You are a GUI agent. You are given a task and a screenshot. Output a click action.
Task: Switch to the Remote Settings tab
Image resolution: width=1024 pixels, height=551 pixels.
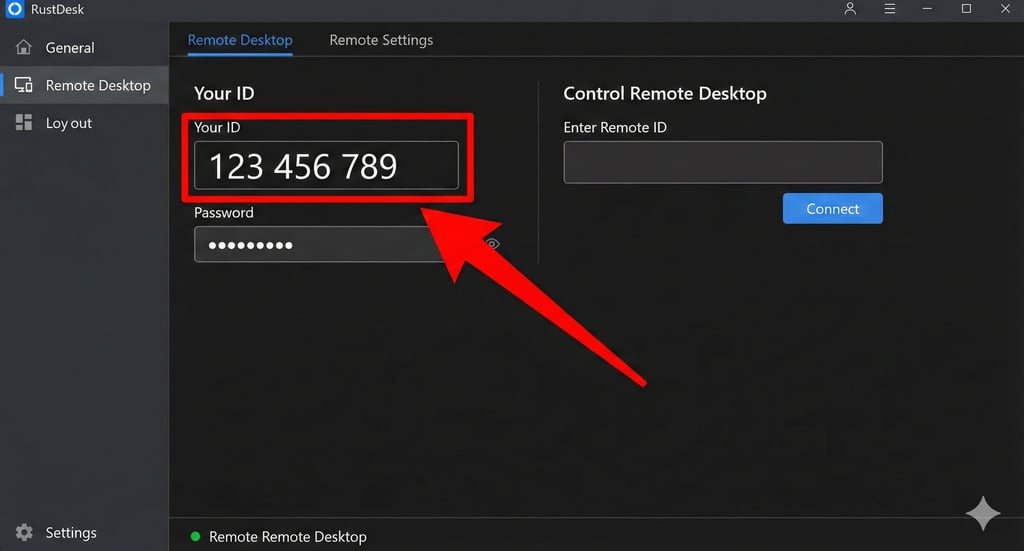381,40
